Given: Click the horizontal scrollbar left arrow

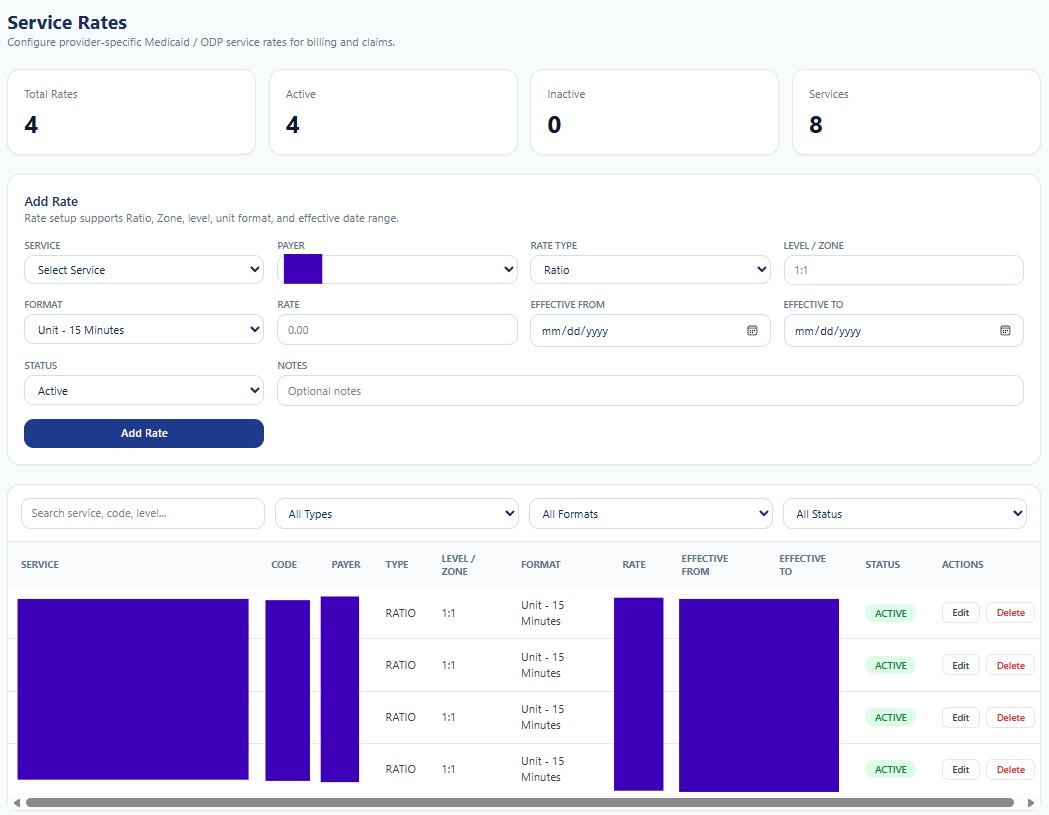Looking at the screenshot, I should click(17, 802).
